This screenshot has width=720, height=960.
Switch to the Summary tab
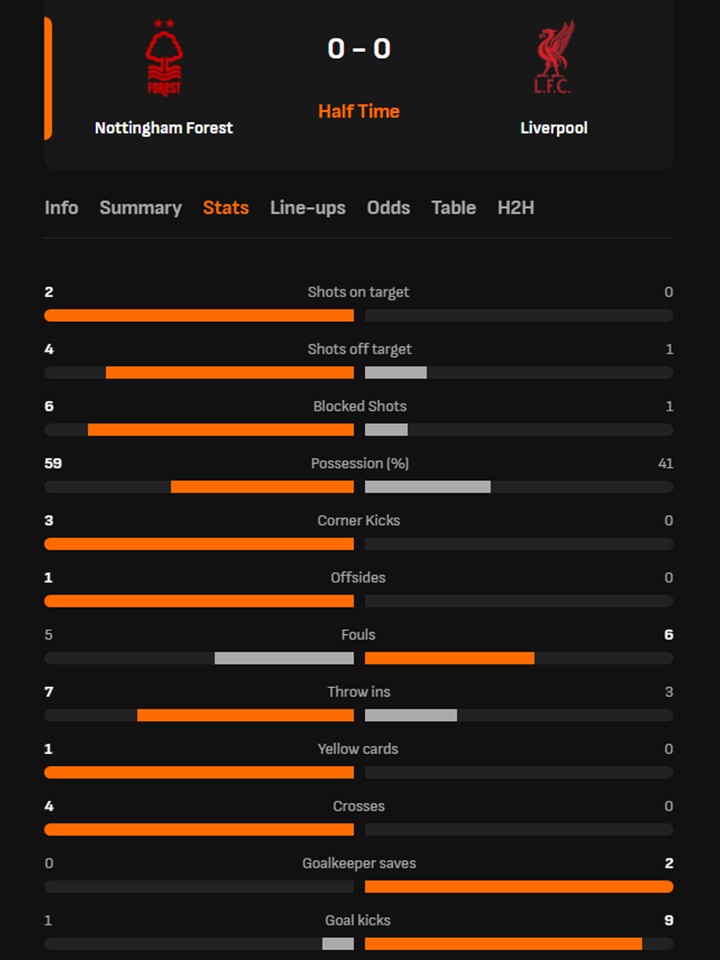tap(140, 208)
